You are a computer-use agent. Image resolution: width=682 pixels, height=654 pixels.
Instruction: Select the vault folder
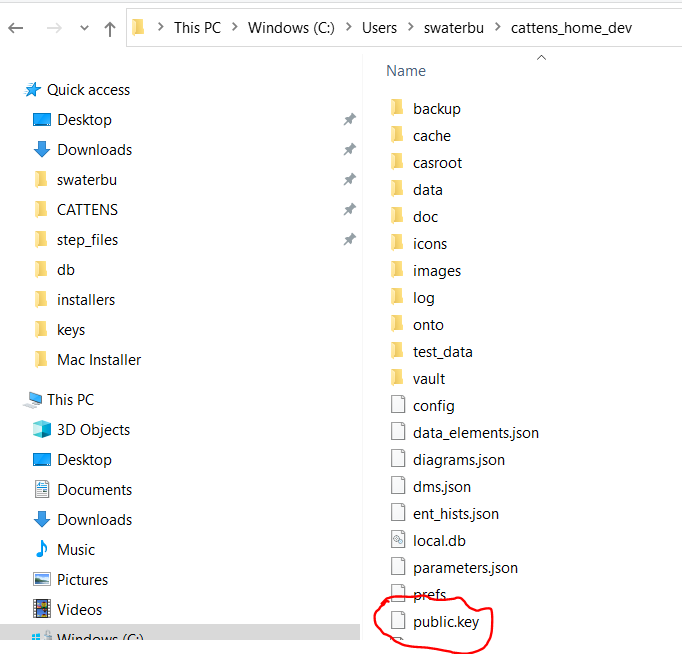point(428,379)
